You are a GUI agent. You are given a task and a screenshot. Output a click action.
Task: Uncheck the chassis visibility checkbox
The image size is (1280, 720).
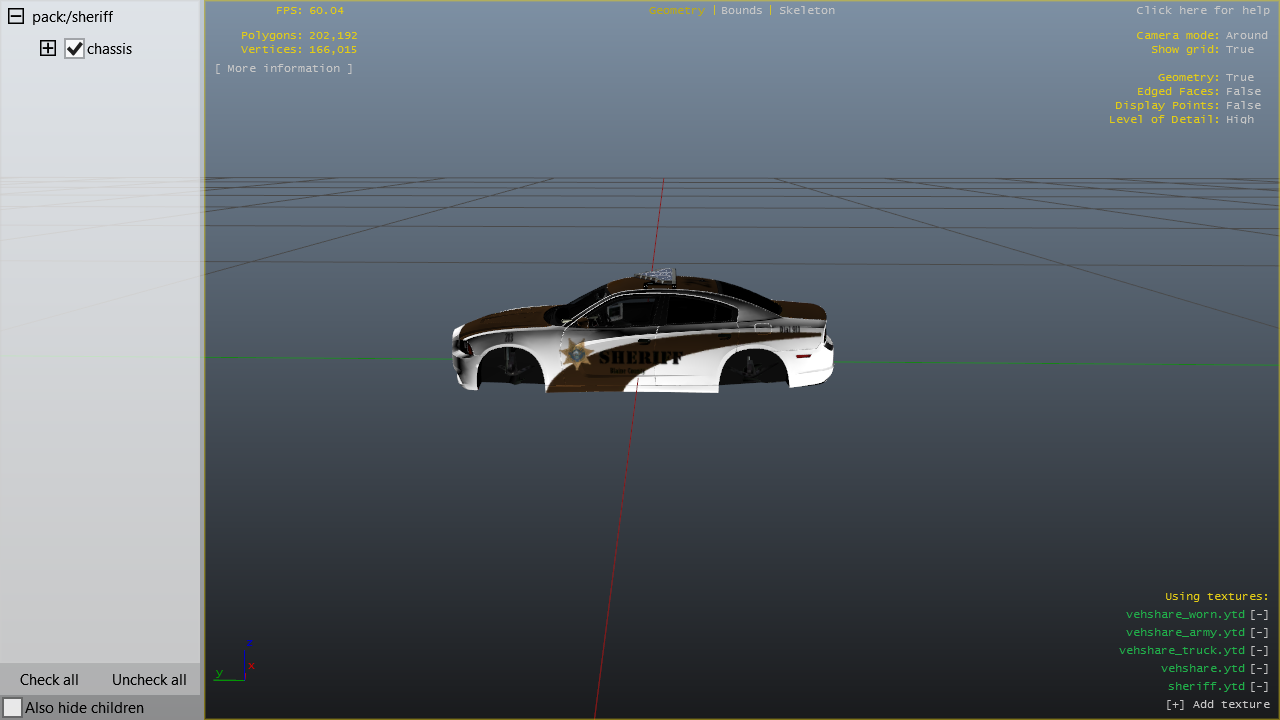(74, 49)
